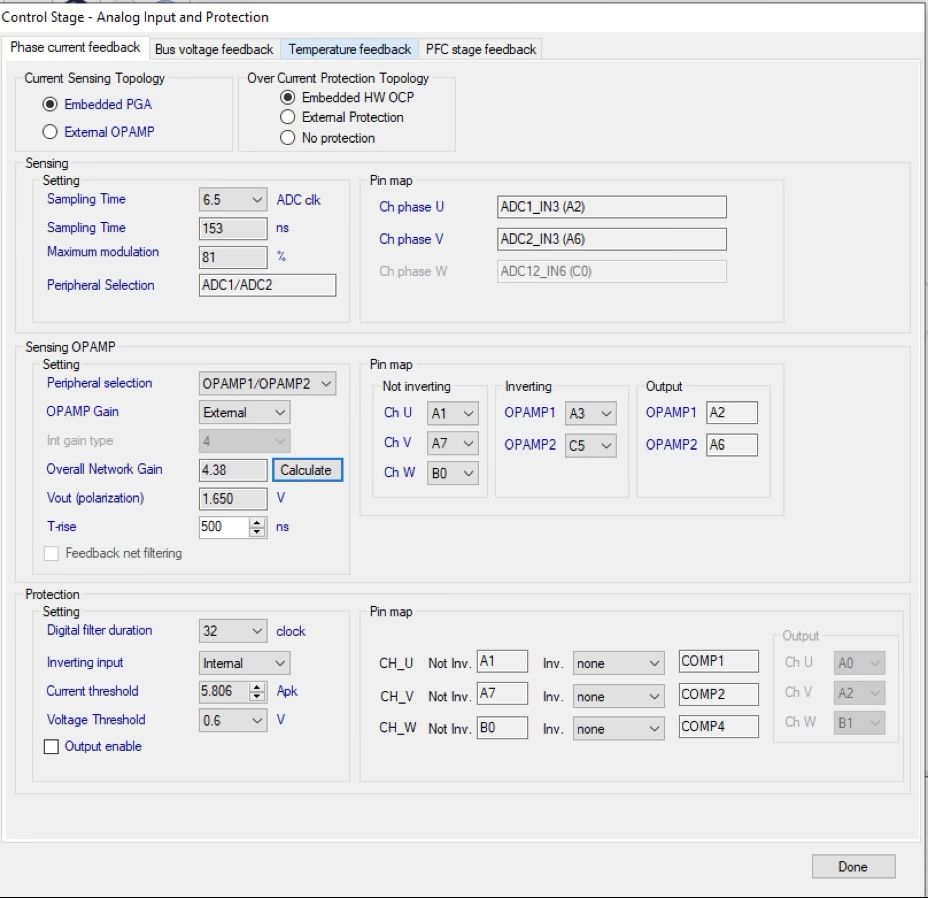Open the Digital filter duration dropdown
Screen dimensions: 928x898
pyautogui.click(x=233, y=631)
